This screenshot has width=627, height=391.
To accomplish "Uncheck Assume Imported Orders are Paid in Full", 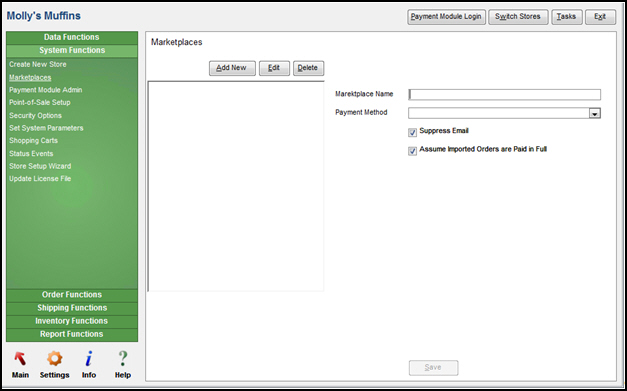I will point(412,151).
